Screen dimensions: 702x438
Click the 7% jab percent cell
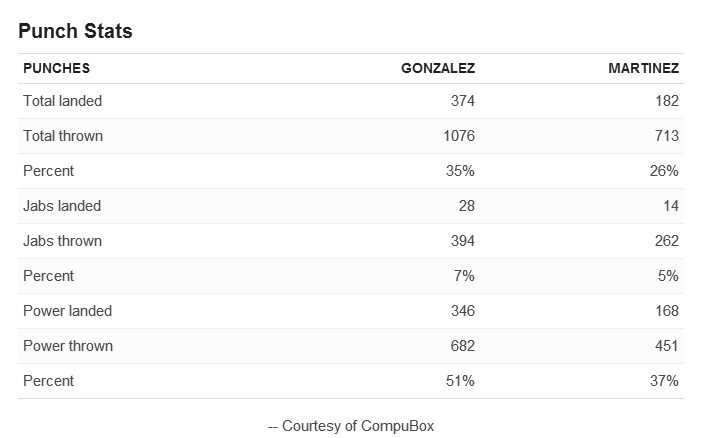(464, 276)
